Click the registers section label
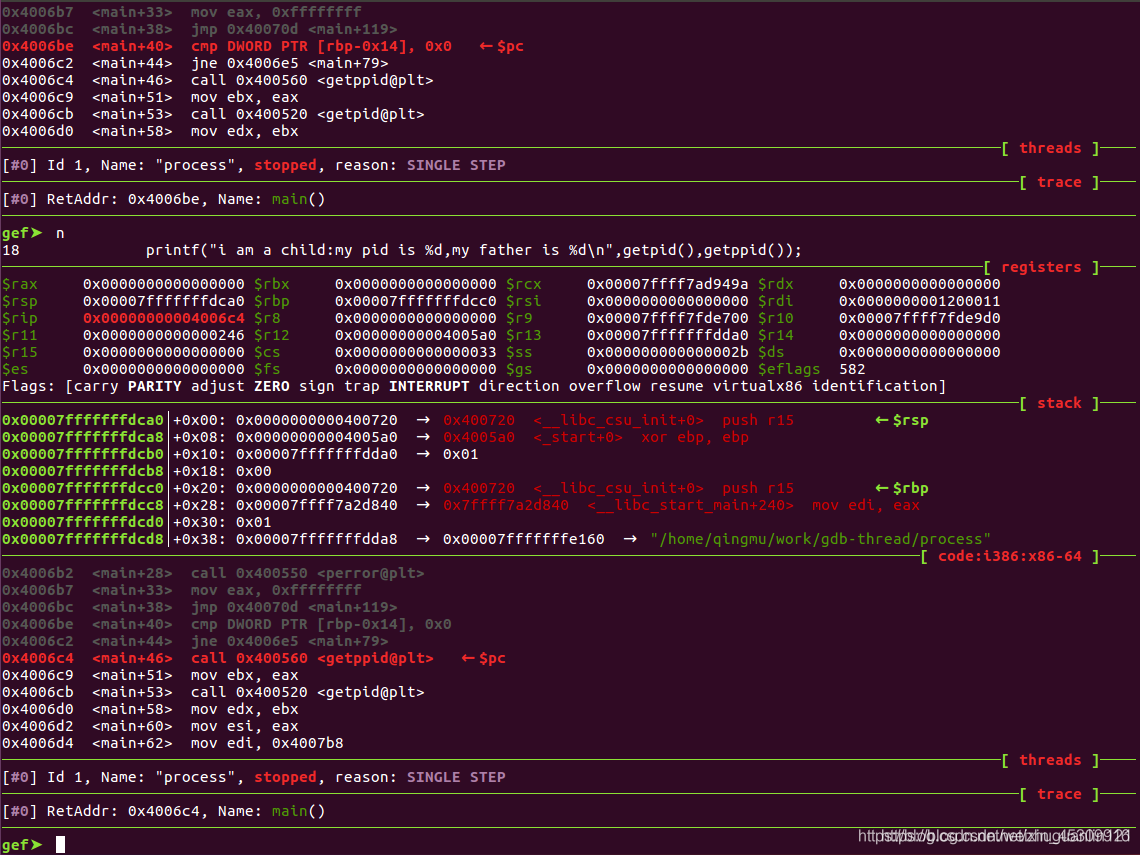The width and height of the screenshot is (1140, 855). click(x=1041, y=268)
